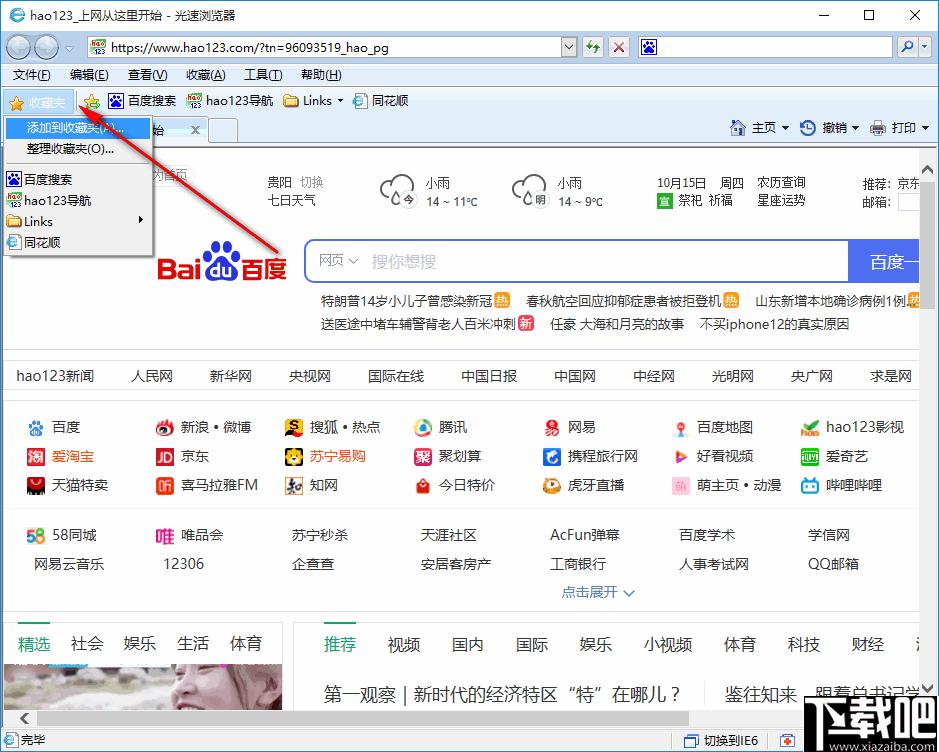This screenshot has width=939, height=752.
Task: Select hao123导航 in favorites dropdown list
Action: point(77,201)
